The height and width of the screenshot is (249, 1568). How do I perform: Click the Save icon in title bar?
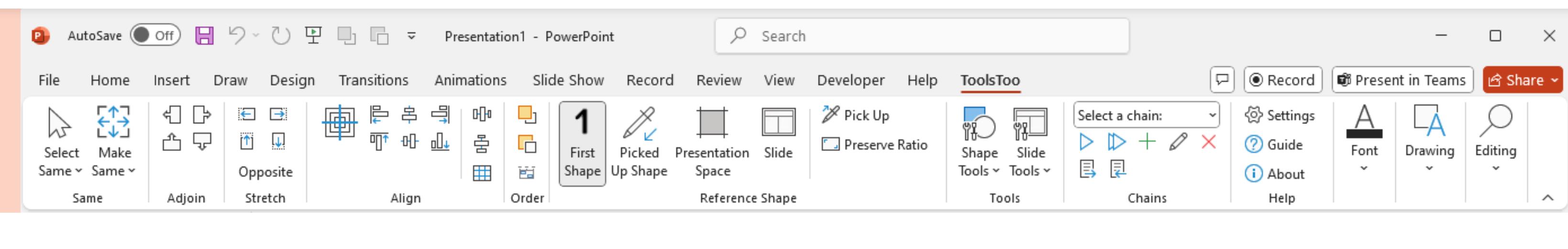tap(204, 36)
